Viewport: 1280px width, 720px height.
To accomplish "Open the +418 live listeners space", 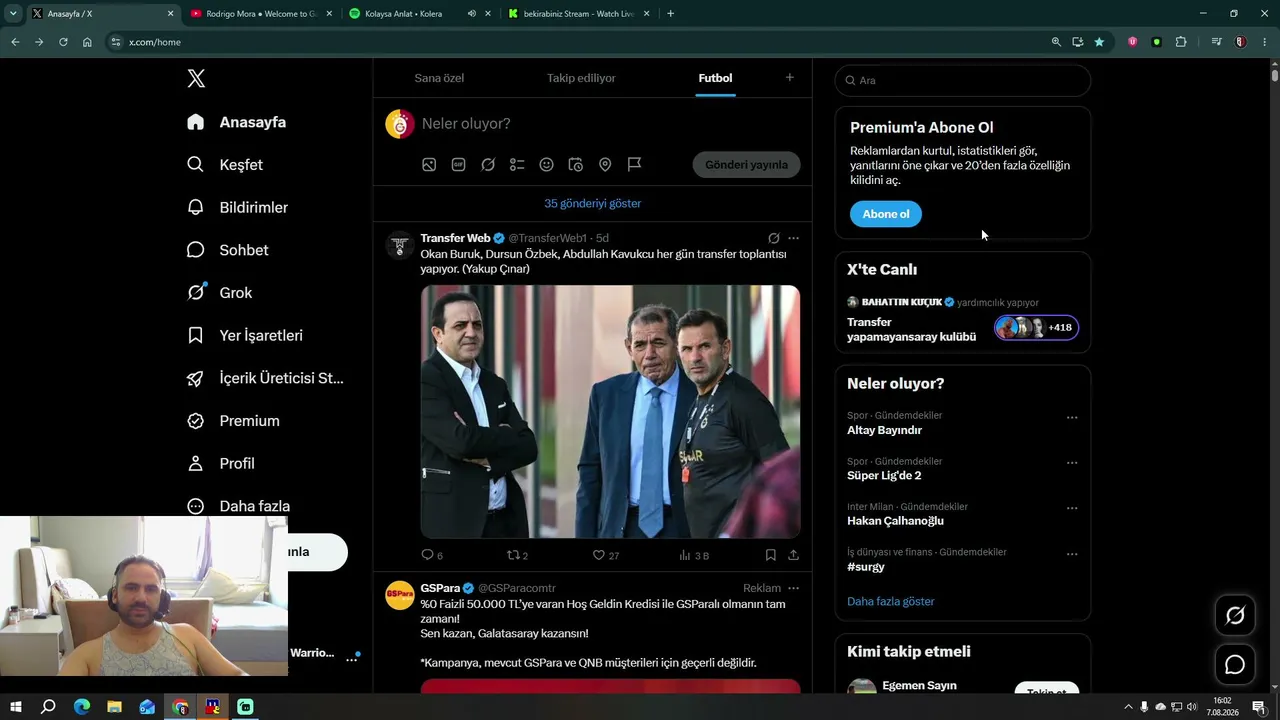I will point(1036,327).
